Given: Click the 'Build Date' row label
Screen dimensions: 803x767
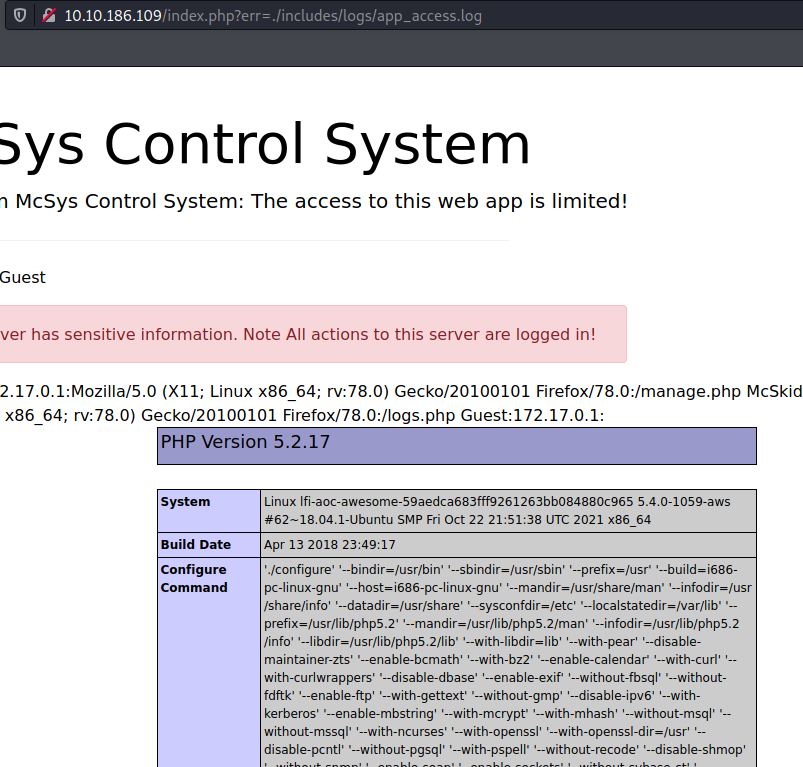Looking at the screenshot, I should coord(209,545).
